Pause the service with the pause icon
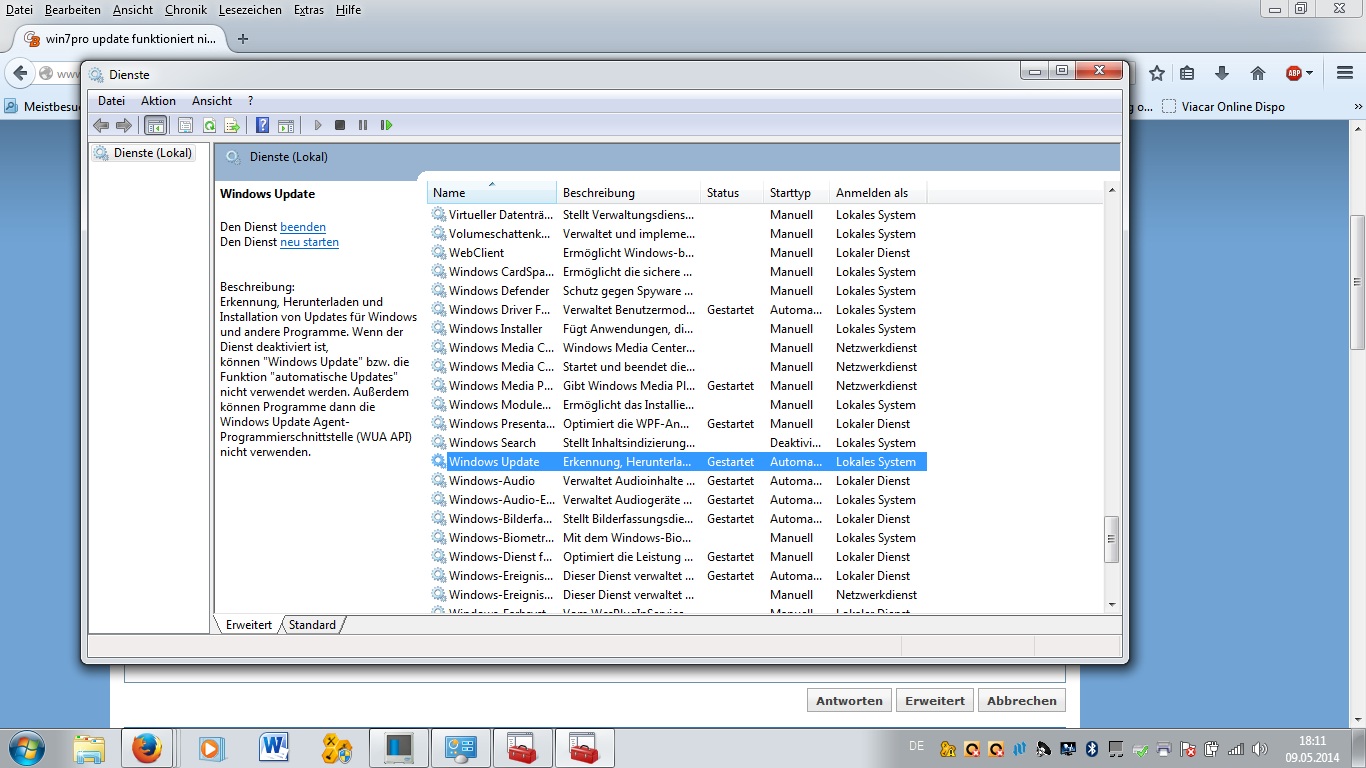The width and height of the screenshot is (1366, 768). pyautogui.click(x=363, y=125)
